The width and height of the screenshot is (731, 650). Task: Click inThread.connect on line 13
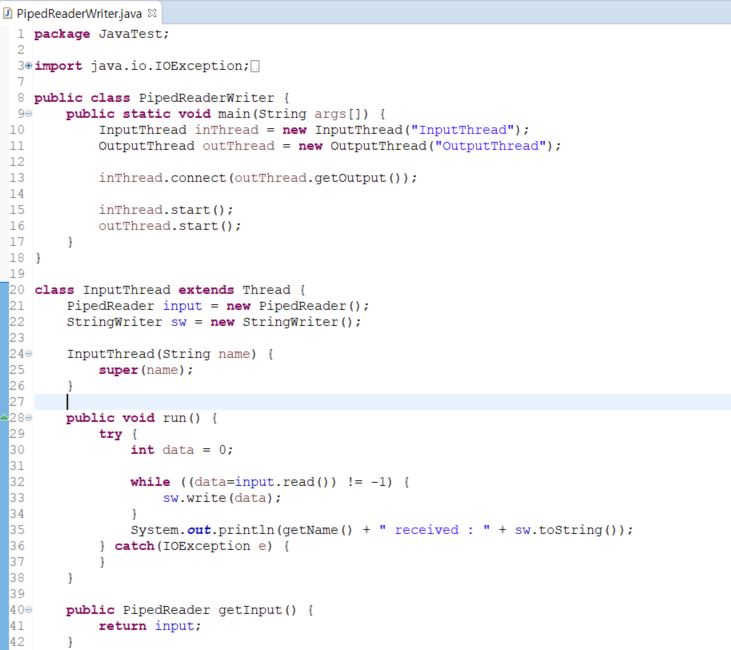point(162,178)
